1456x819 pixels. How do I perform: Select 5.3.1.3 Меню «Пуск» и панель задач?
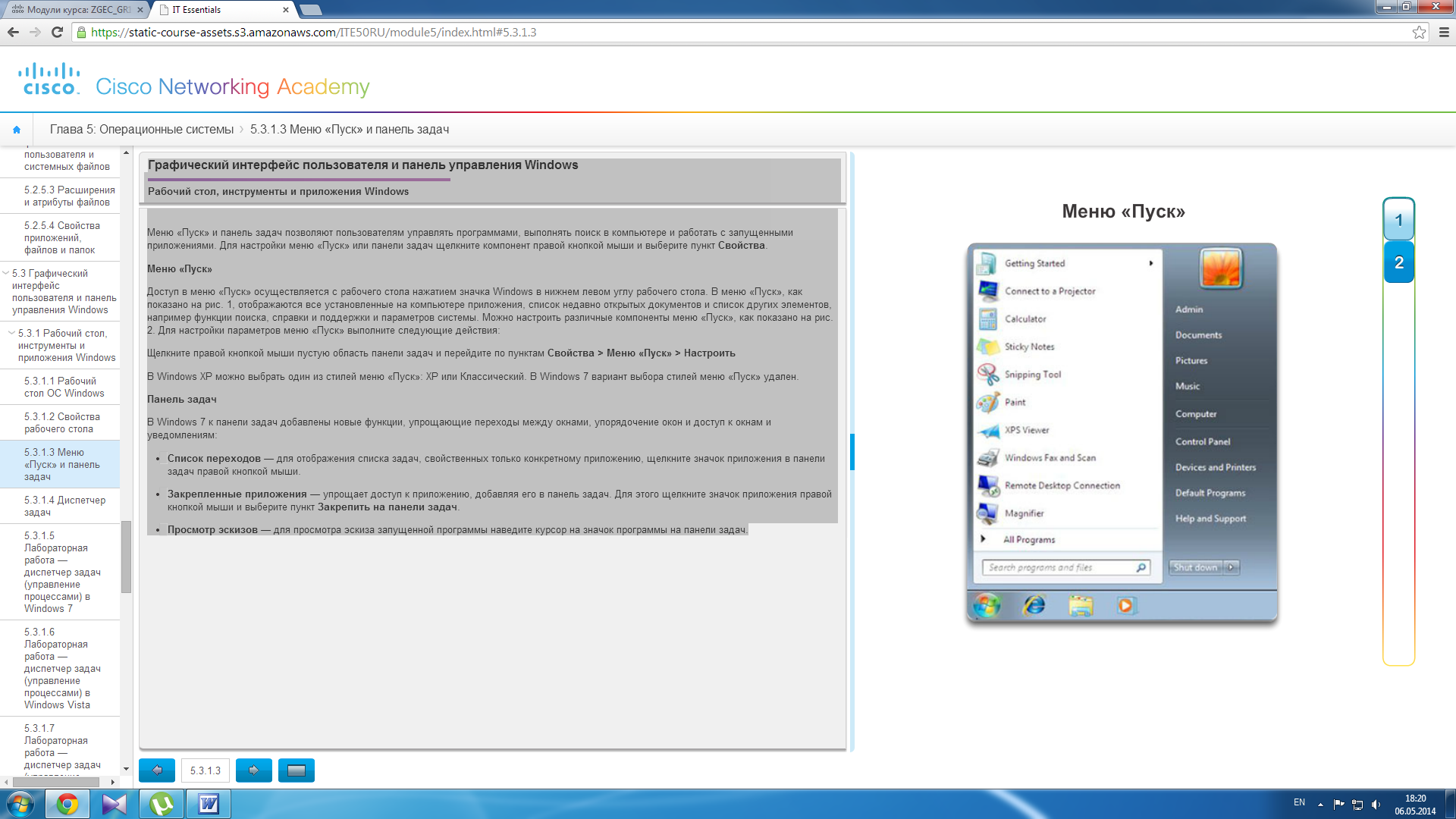61,464
